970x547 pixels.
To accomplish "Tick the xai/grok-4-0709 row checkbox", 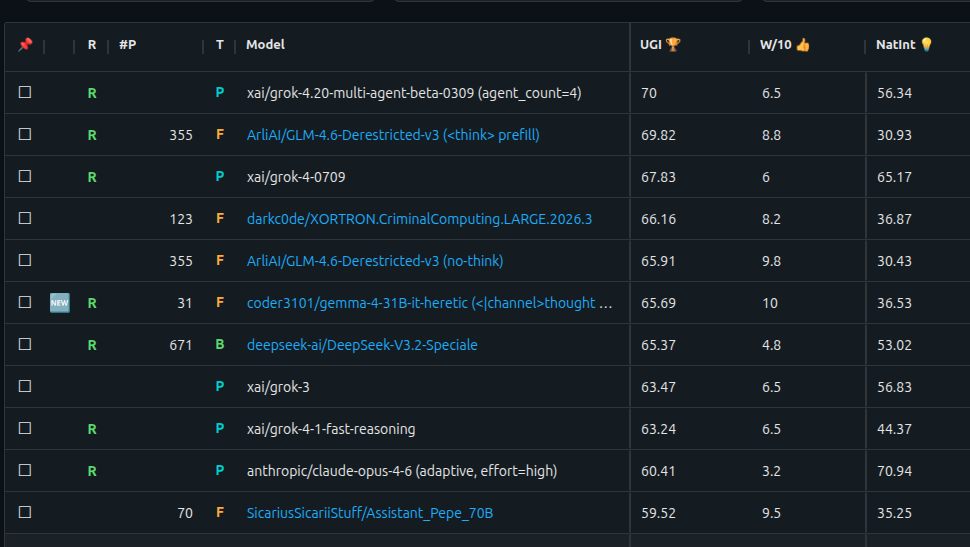I will click(x=25, y=176).
